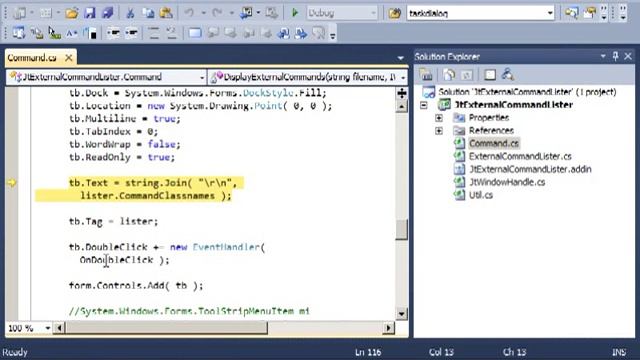The width and height of the screenshot is (640, 360).
Task: Click the Add New Item toolbar icon
Action: 45,13
